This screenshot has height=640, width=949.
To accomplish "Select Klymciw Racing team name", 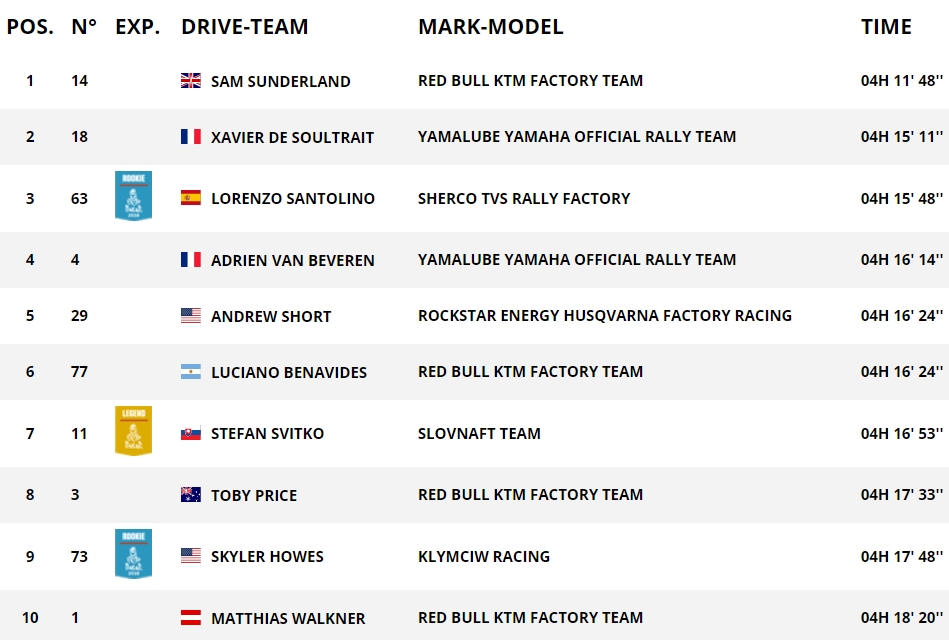I will point(483,556).
